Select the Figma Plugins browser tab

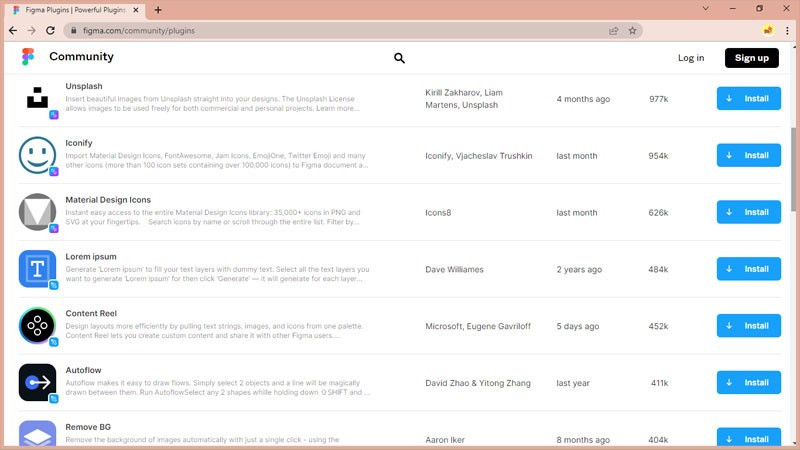pos(76,10)
